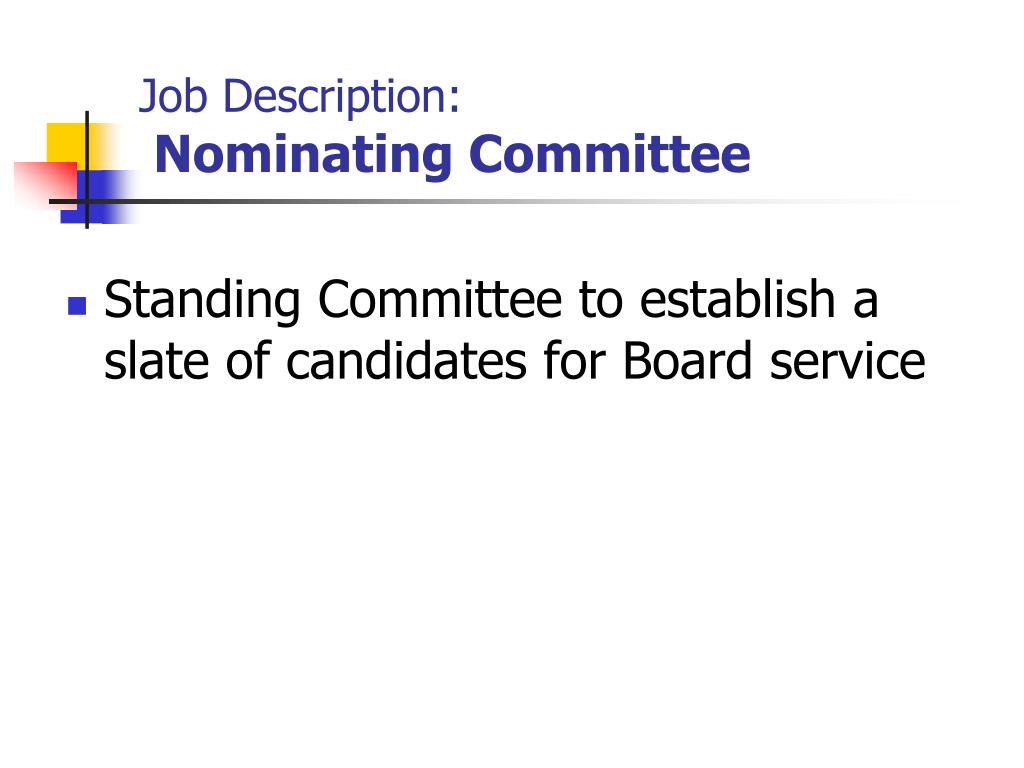The height and width of the screenshot is (768, 1024).
Task: Click the word 'Committee' in bullet text
Action: tap(440, 299)
